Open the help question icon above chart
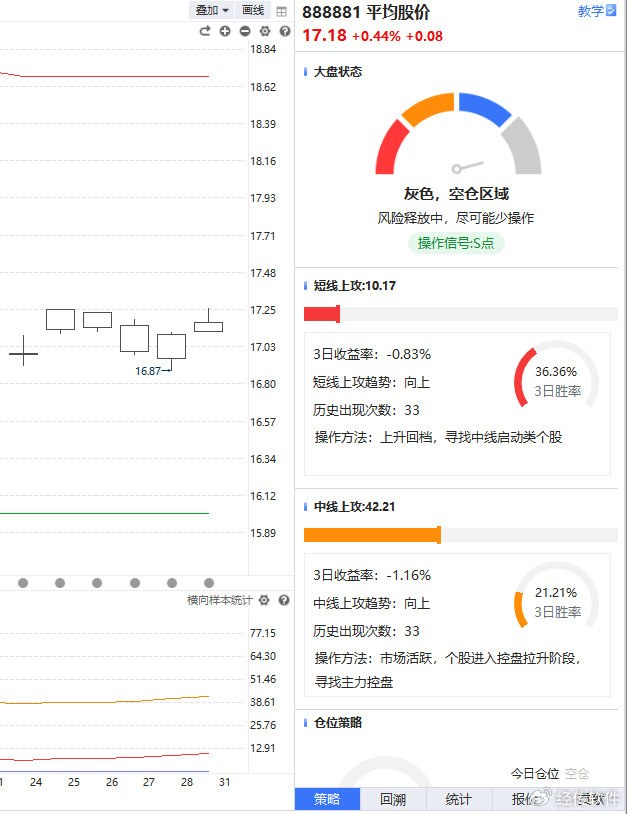 coord(284,31)
